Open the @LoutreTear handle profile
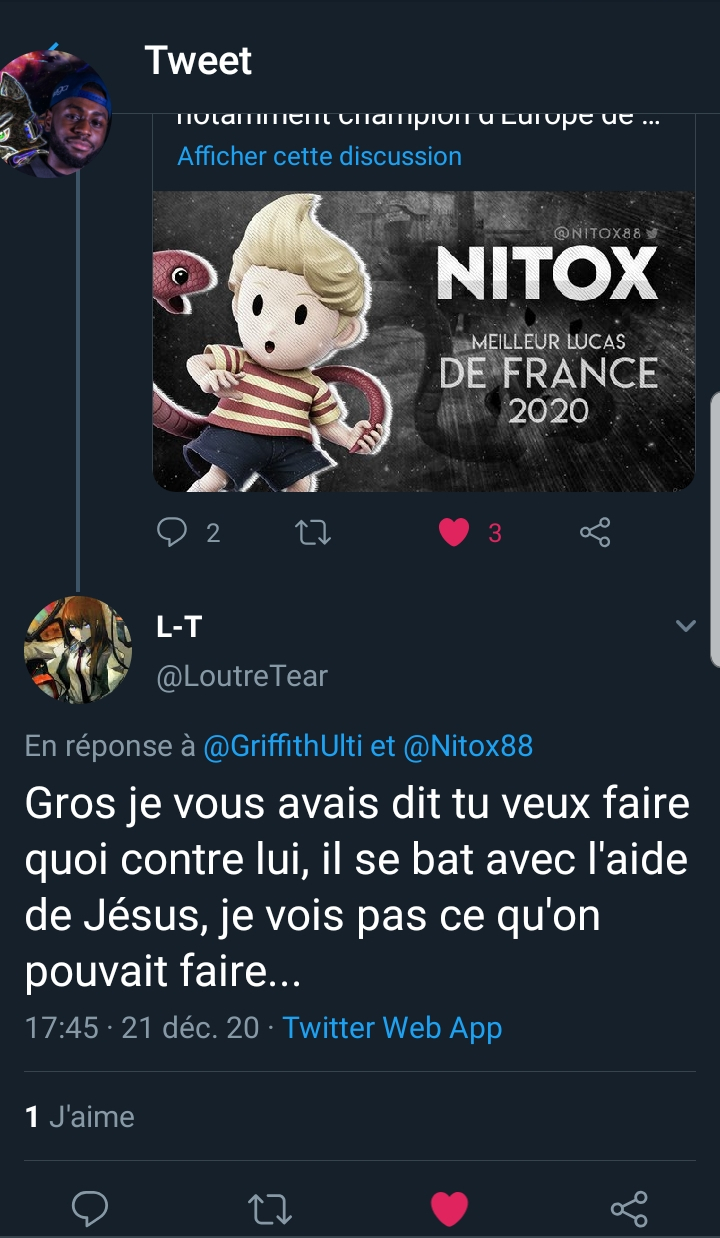The width and height of the screenshot is (720, 1238). point(242,676)
